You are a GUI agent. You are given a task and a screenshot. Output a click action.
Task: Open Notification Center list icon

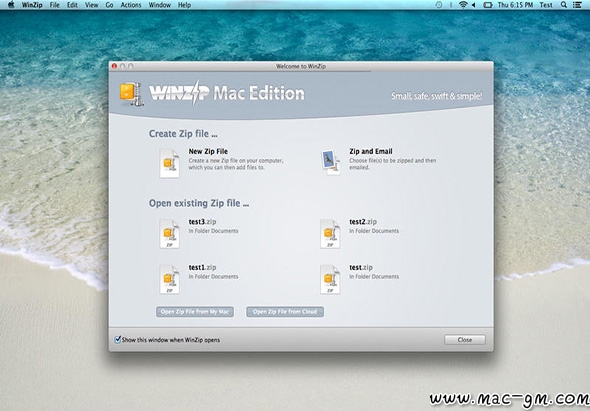click(x=577, y=5)
